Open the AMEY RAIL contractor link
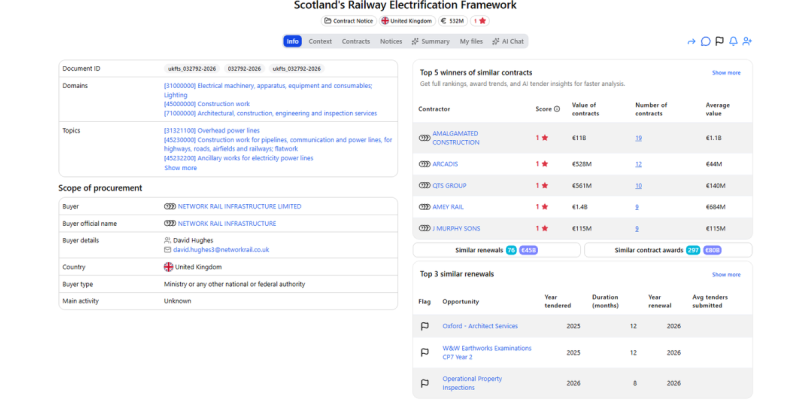Image resolution: width=800 pixels, height=400 pixels. [448, 207]
